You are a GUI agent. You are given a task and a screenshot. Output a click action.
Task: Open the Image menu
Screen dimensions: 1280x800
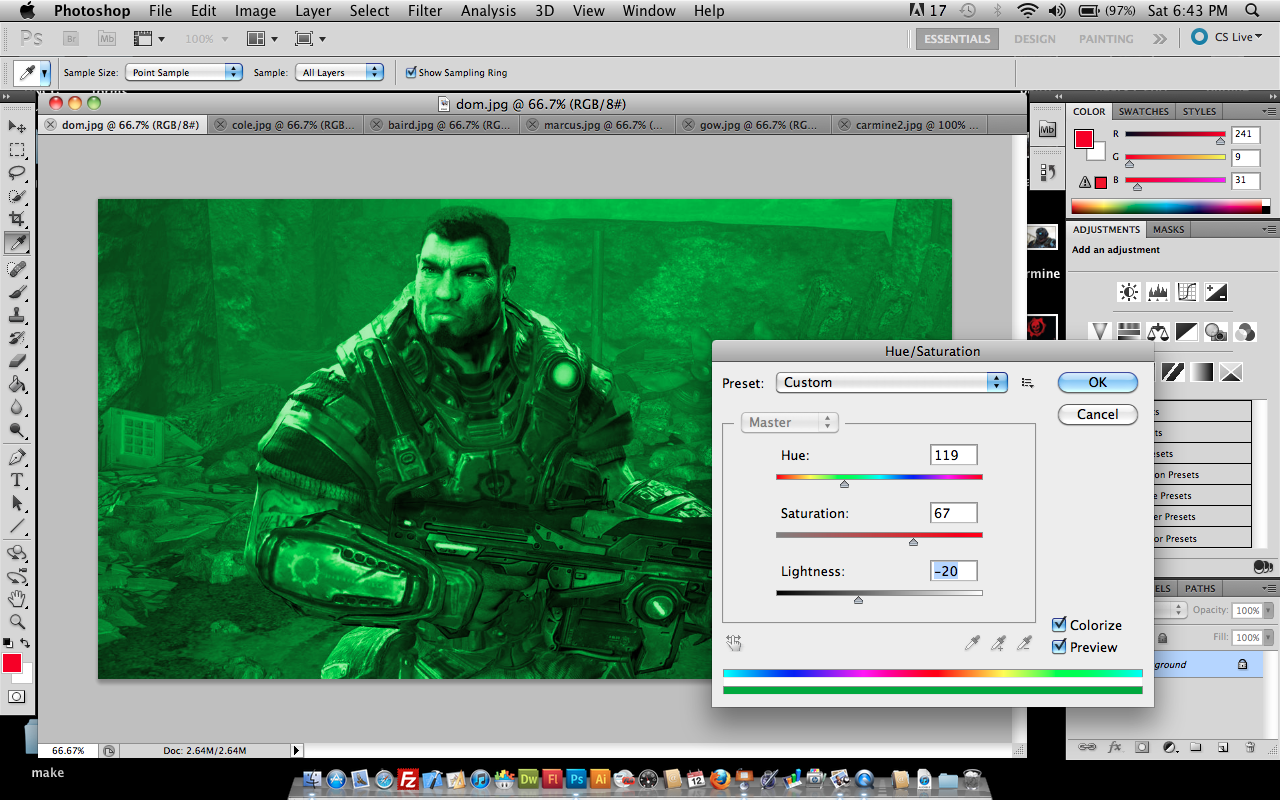pyautogui.click(x=255, y=11)
